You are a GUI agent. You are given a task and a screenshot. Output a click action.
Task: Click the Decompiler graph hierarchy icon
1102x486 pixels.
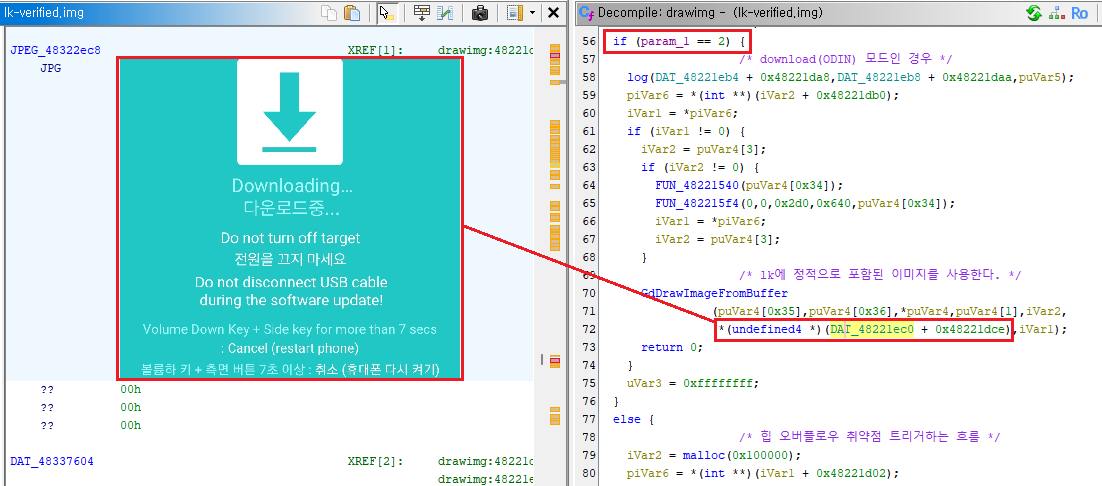click(1057, 13)
